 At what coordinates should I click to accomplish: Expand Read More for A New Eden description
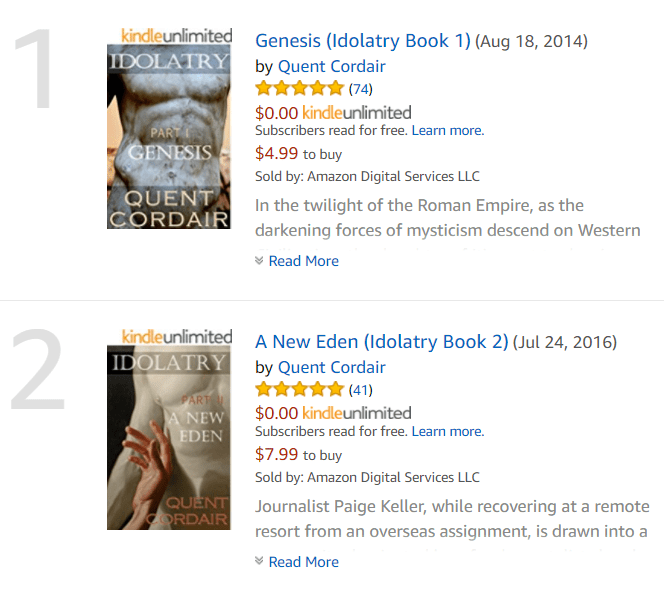pos(303,562)
